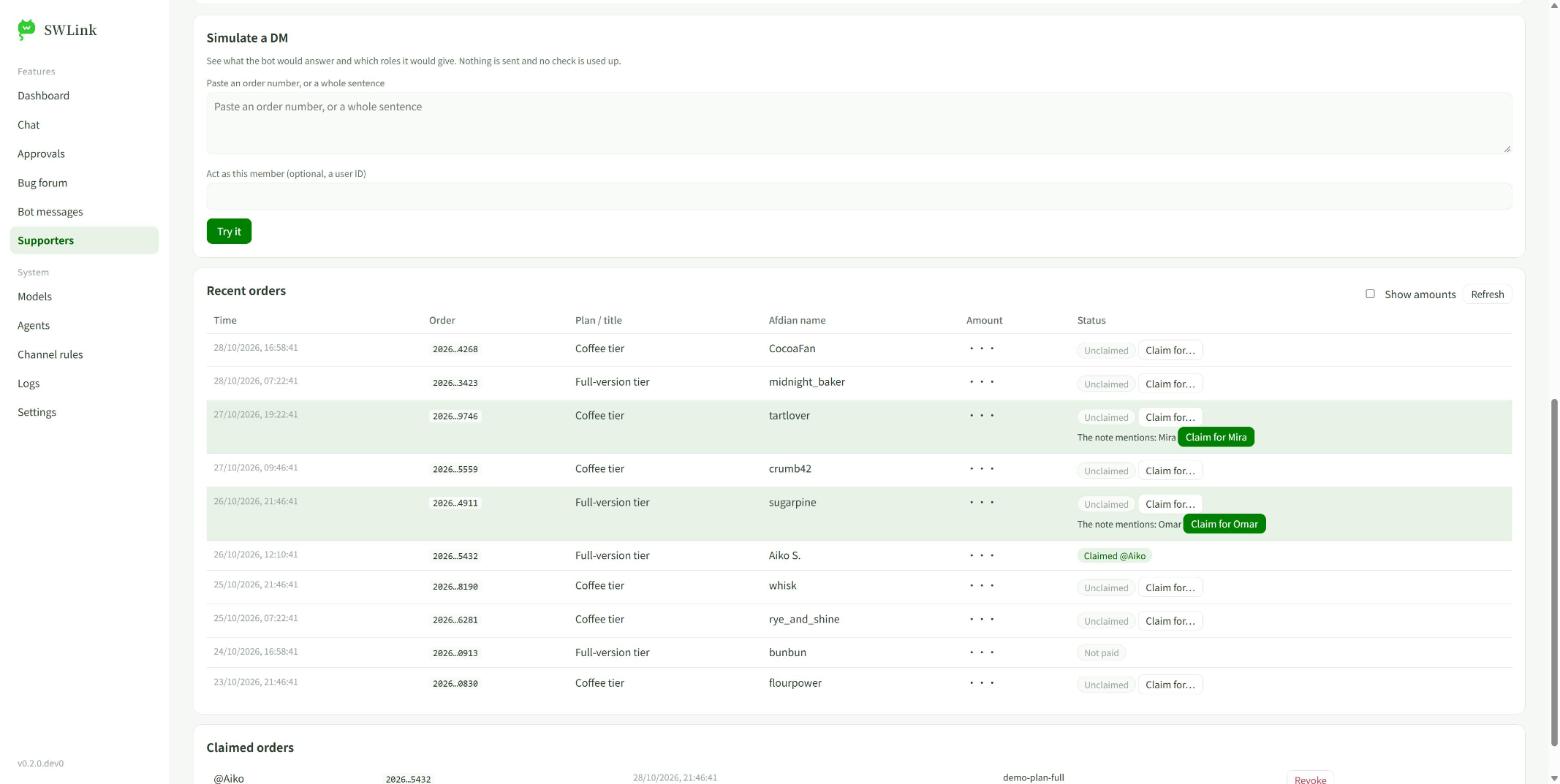Viewport: 1560px width, 784px height.
Task: Refresh the recent orders list
Action: tap(1487, 294)
